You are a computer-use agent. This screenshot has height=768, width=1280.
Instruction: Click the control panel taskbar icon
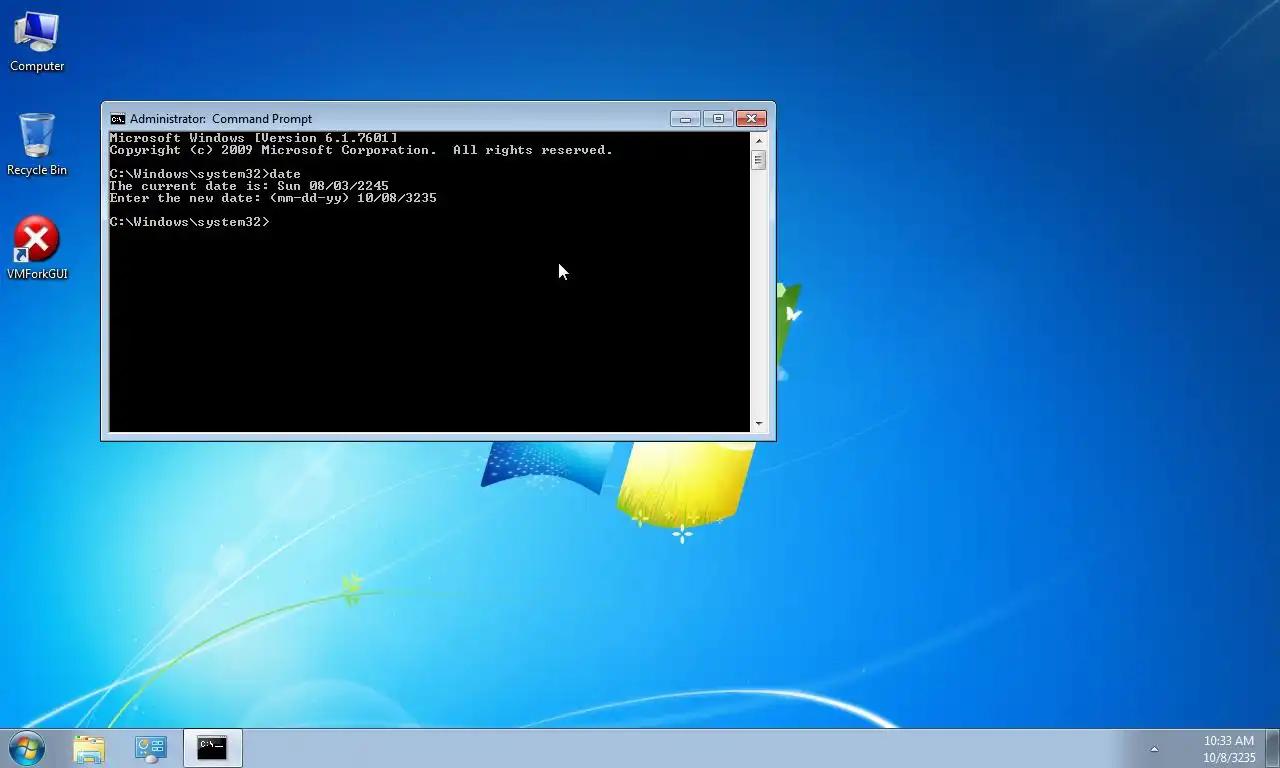tap(151, 748)
